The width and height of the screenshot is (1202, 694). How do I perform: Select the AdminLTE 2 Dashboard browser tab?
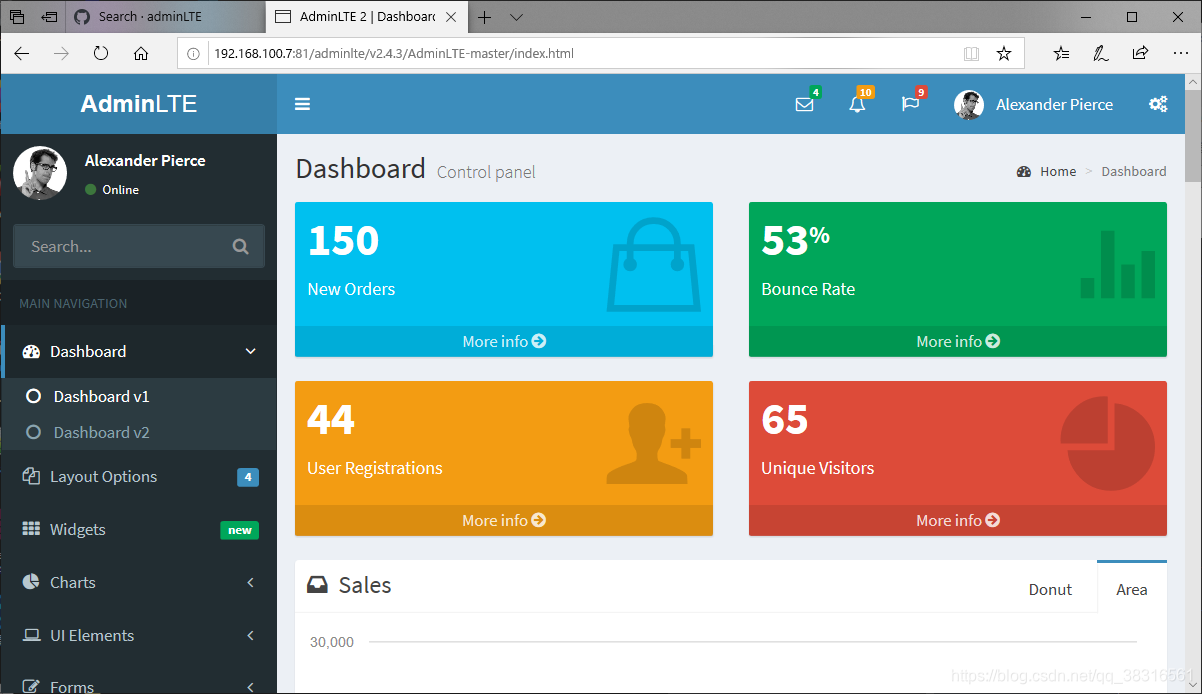click(x=366, y=17)
